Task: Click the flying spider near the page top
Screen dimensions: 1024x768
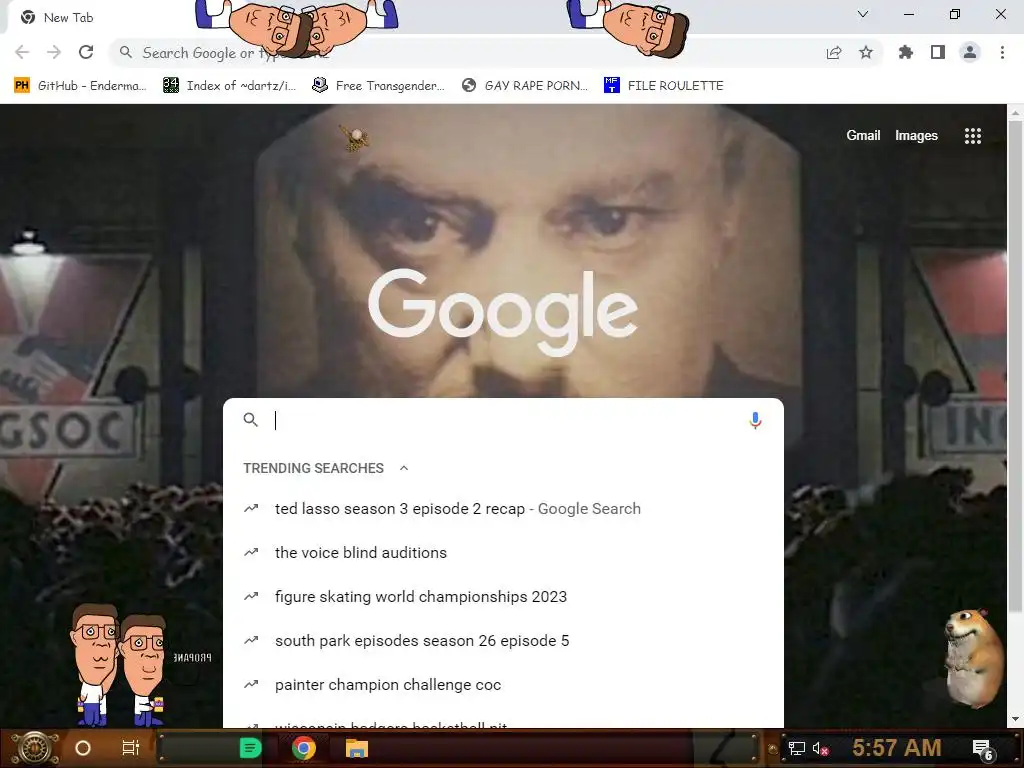Action: click(x=355, y=137)
